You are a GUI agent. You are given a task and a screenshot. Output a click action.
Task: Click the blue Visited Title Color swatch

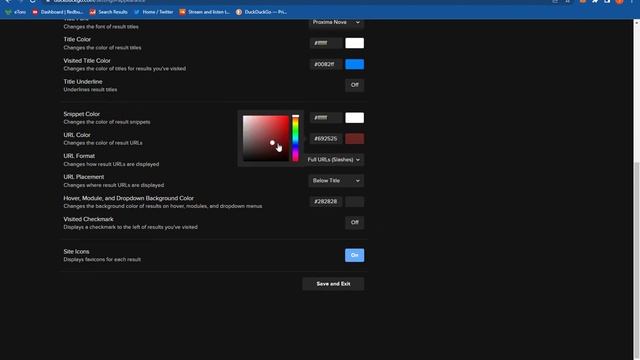point(354,64)
